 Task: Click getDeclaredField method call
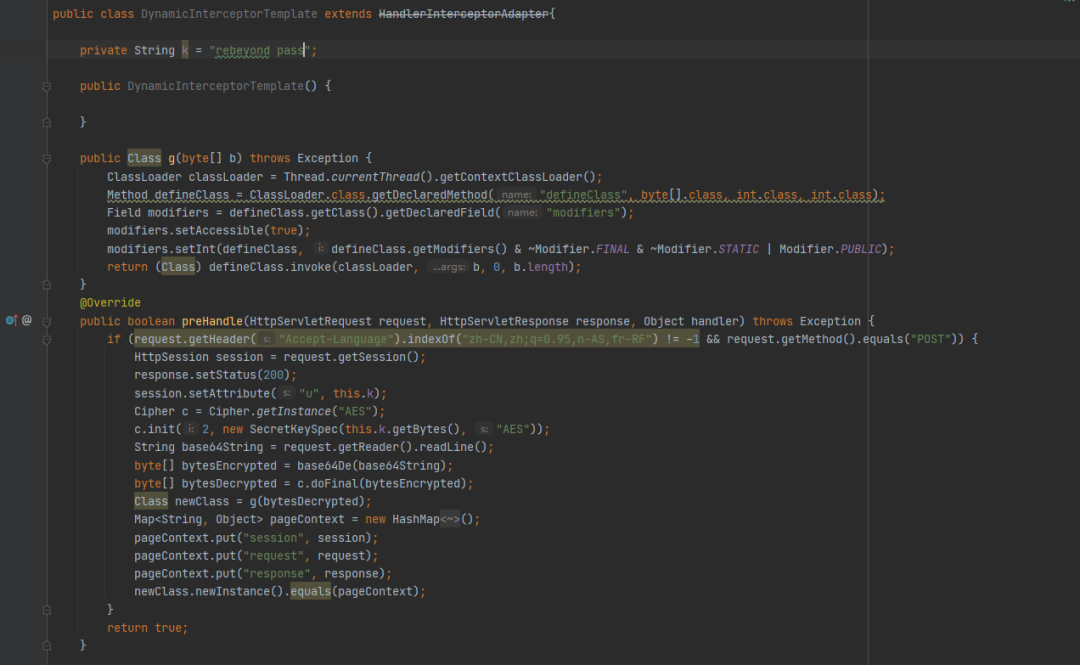pos(440,213)
